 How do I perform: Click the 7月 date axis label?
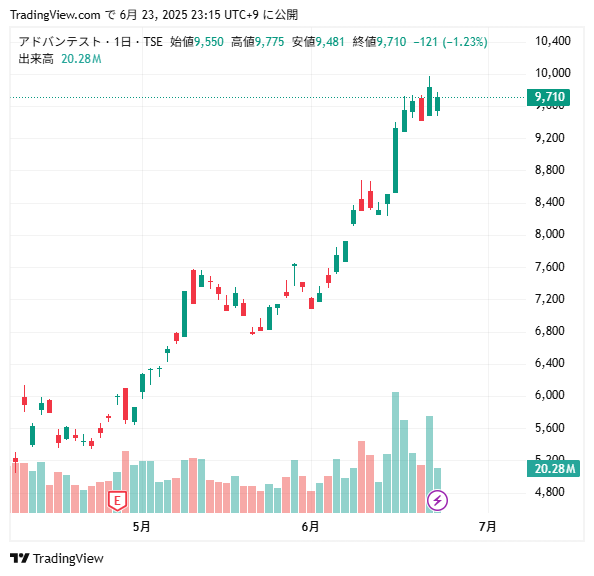(x=488, y=526)
